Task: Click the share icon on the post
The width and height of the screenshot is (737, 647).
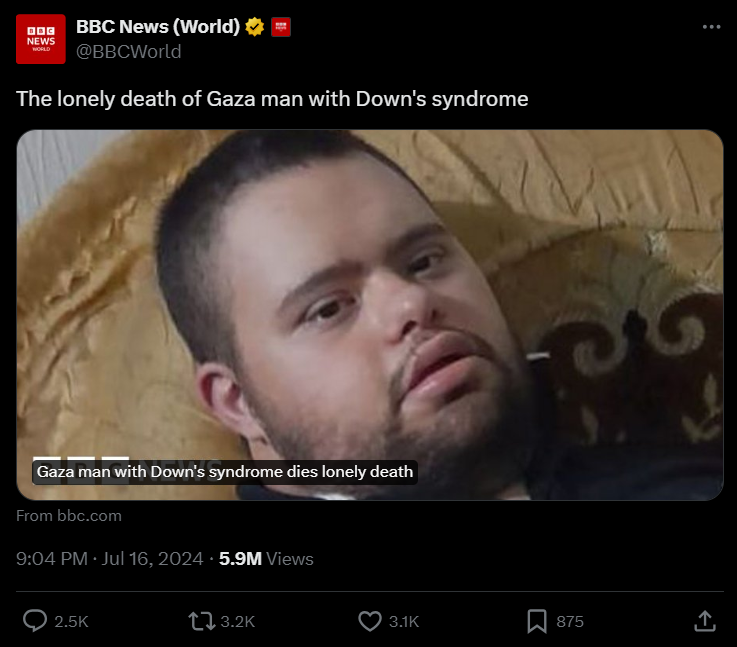Action: [704, 621]
